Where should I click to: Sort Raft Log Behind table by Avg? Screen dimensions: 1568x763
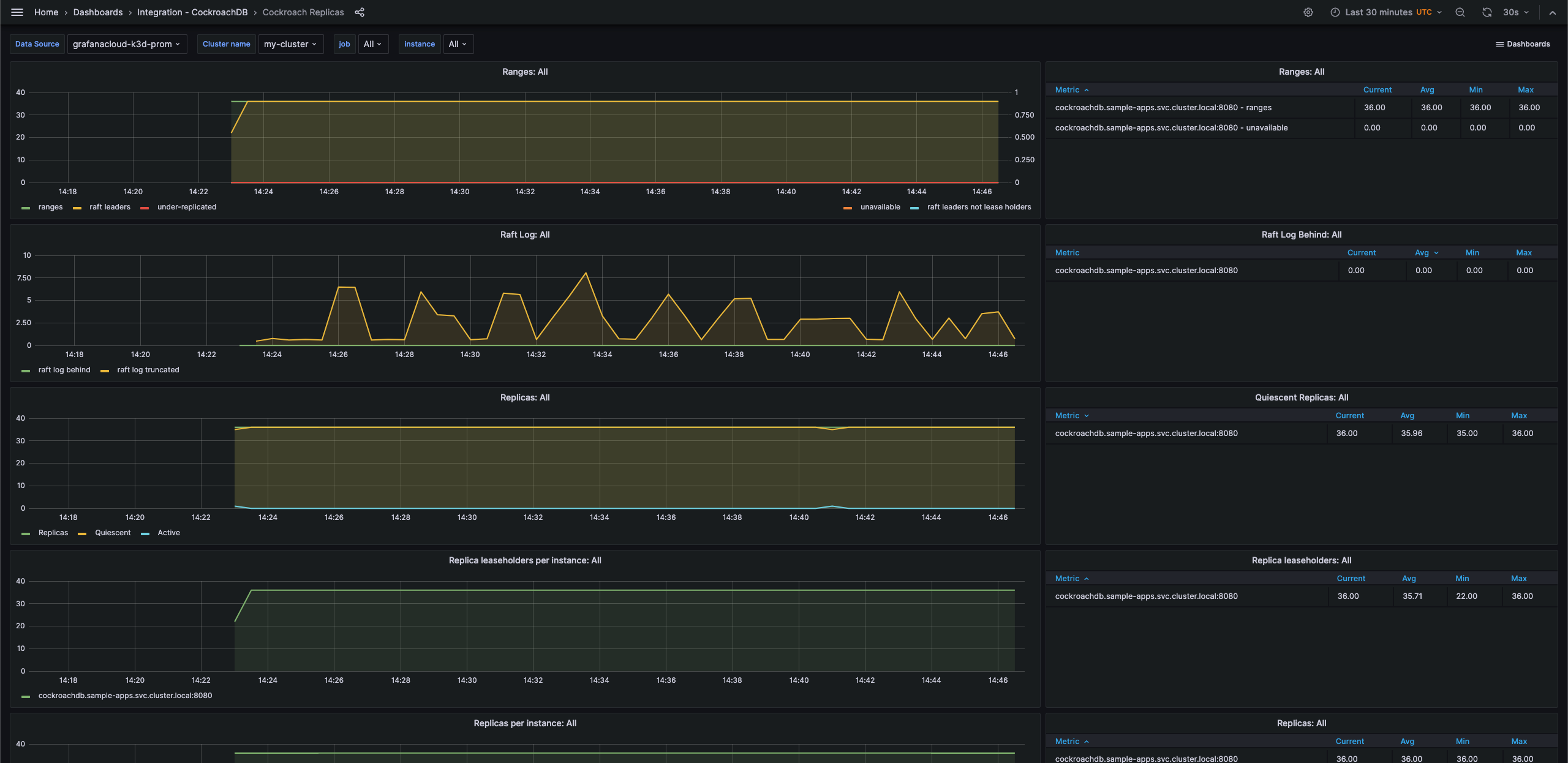coord(1422,252)
